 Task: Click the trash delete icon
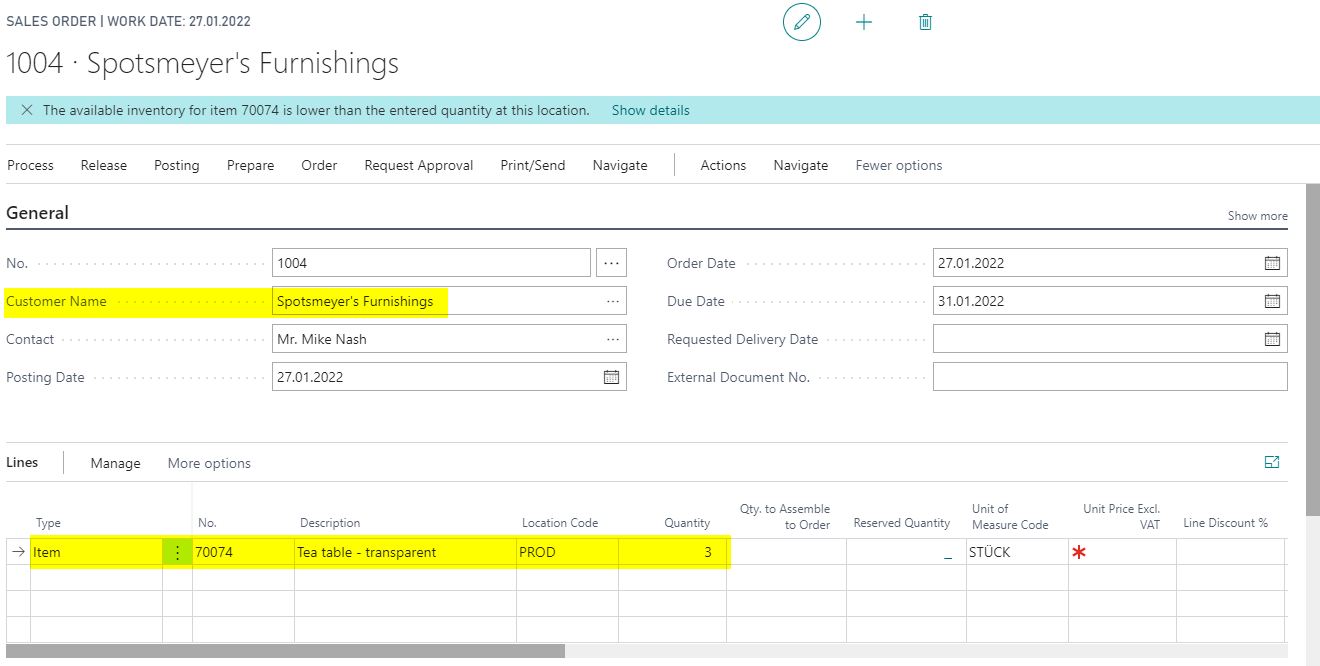pos(926,22)
